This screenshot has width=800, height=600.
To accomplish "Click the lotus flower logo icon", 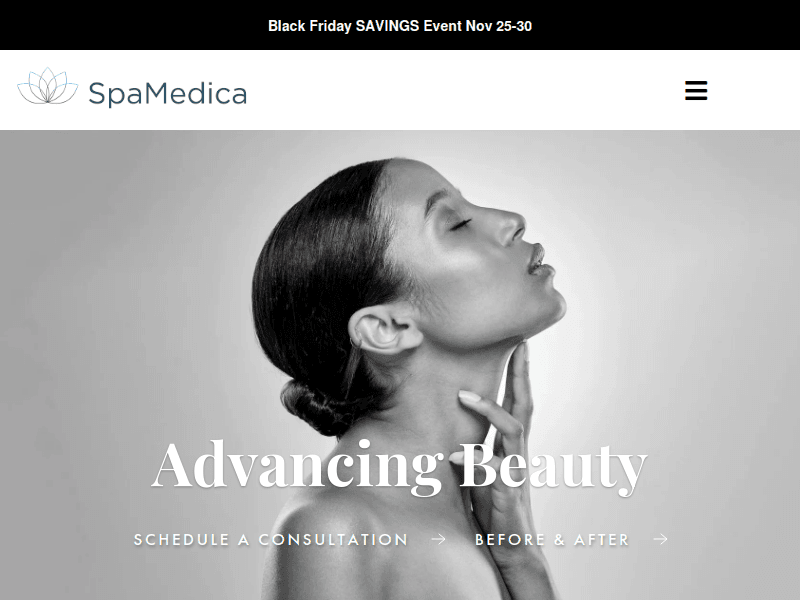I will tap(47, 86).
